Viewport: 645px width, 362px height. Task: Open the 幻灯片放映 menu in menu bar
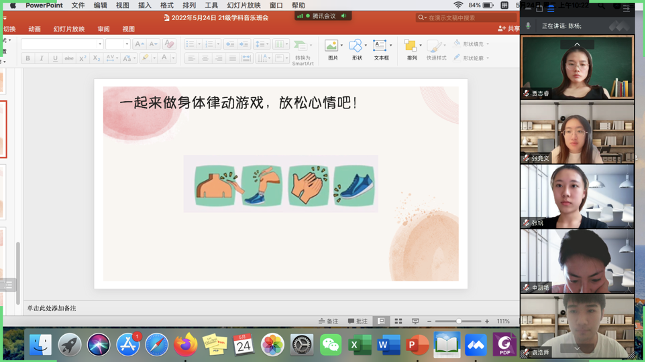[x=244, y=5]
